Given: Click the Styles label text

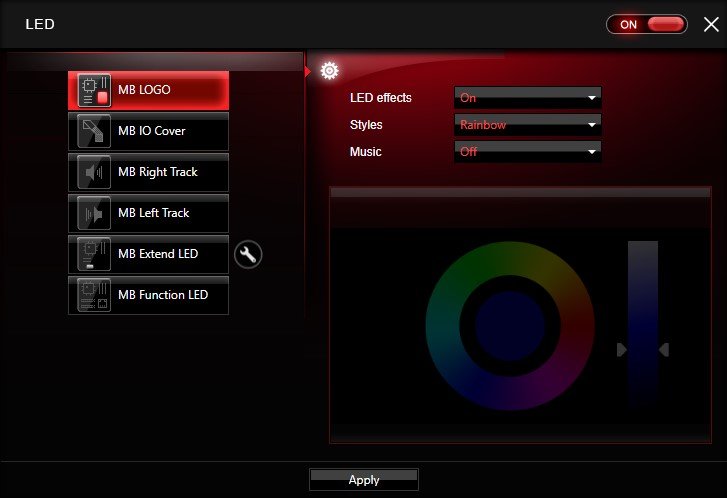Looking at the screenshot, I should tap(366, 125).
